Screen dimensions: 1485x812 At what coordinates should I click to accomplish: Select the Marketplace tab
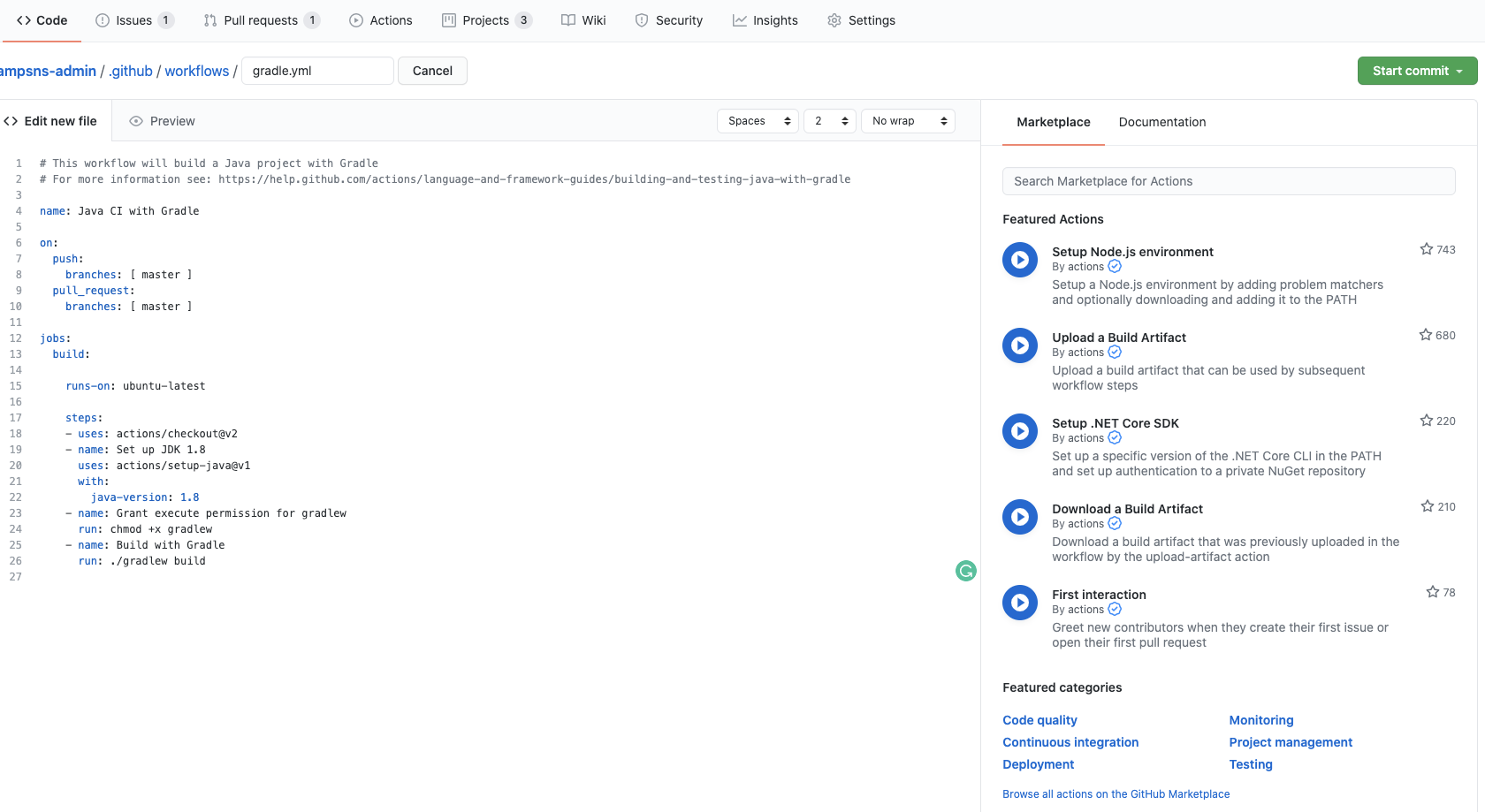[1054, 122]
